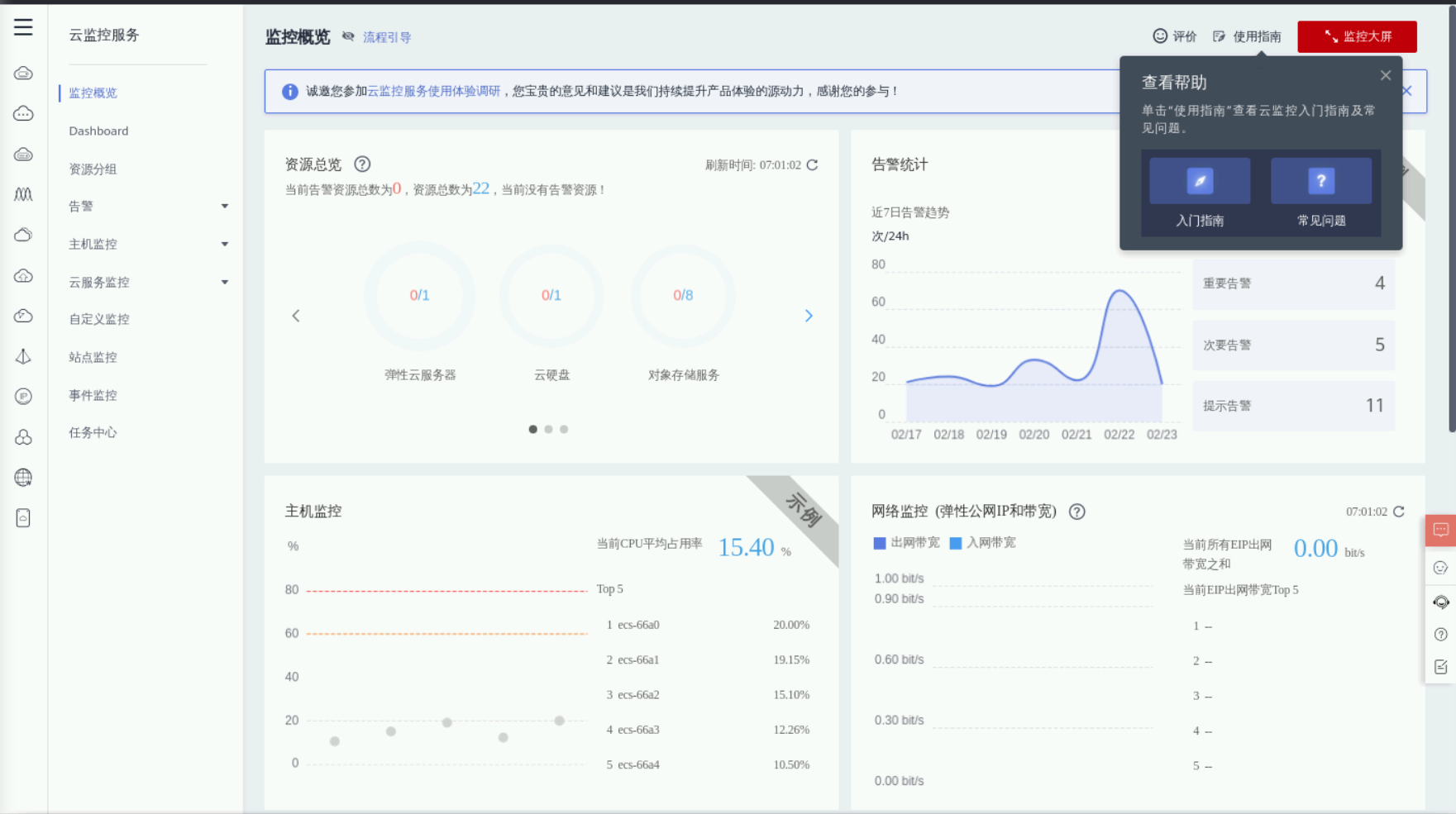Click the globe sidebar icon
The image size is (1456, 814).
coord(23,478)
